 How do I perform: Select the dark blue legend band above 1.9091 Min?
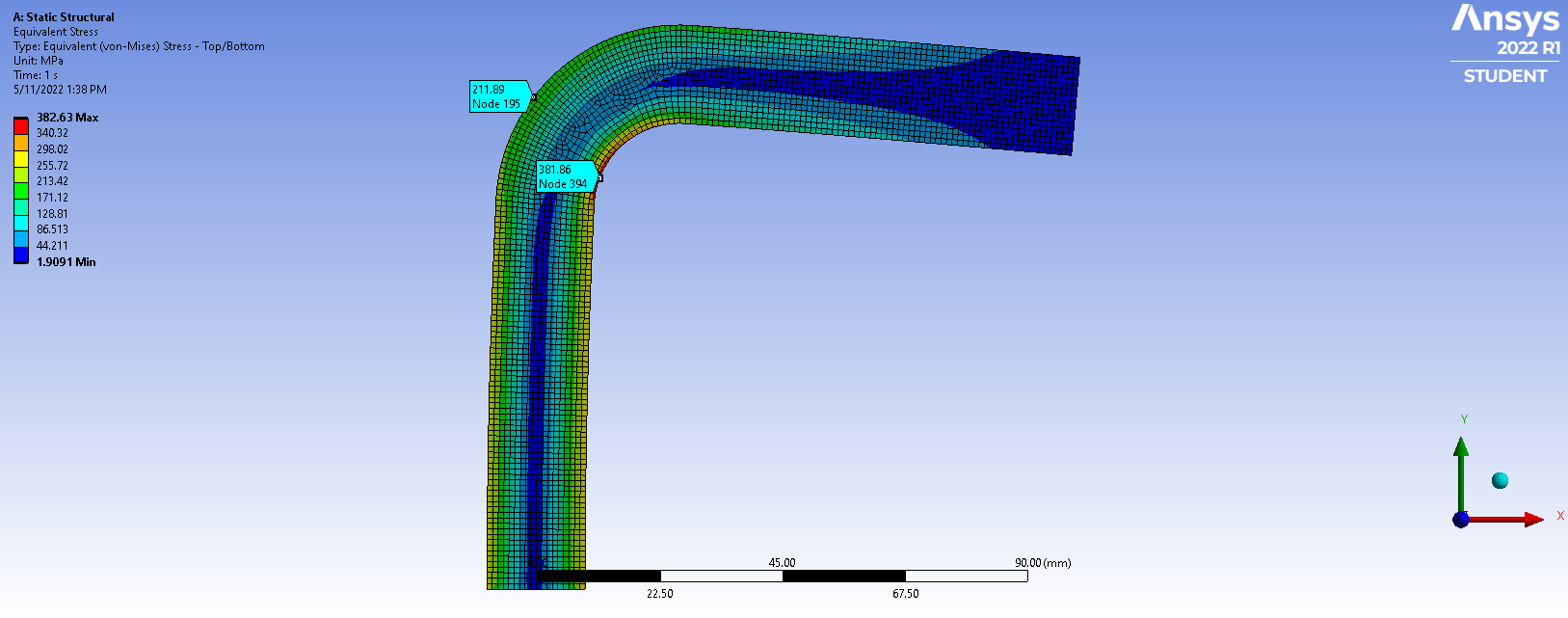coord(21,255)
